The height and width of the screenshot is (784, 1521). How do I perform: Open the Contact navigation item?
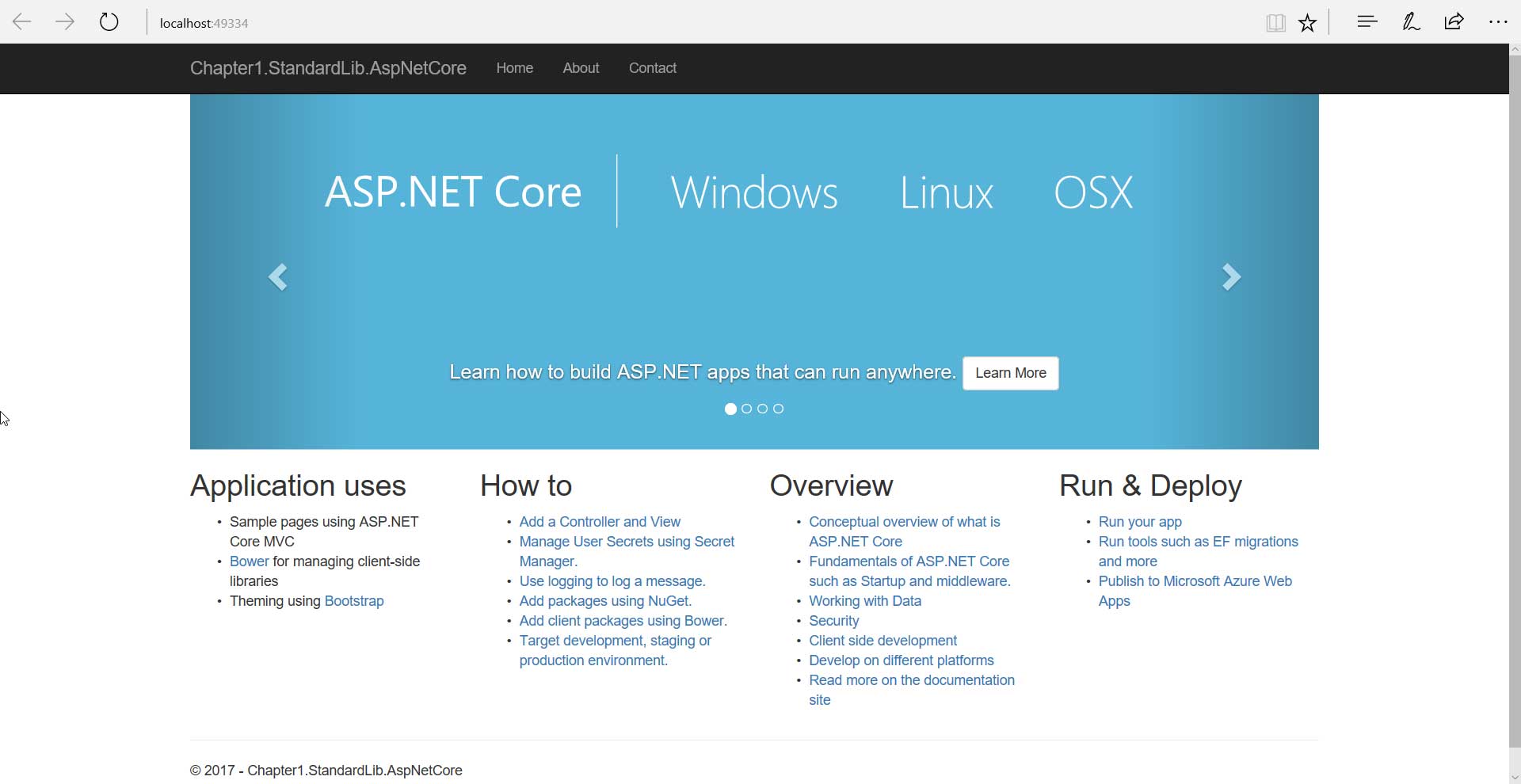tap(652, 68)
